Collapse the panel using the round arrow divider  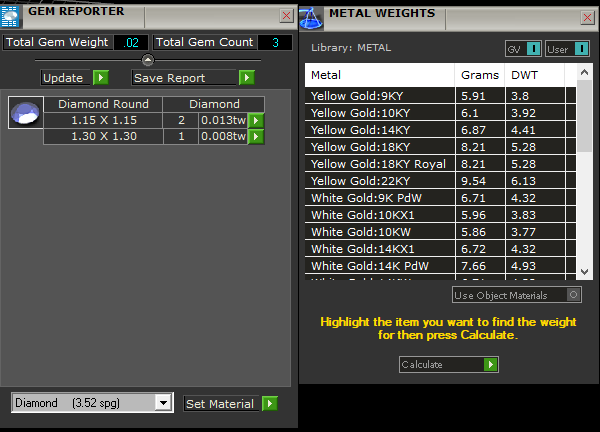[148, 60]
